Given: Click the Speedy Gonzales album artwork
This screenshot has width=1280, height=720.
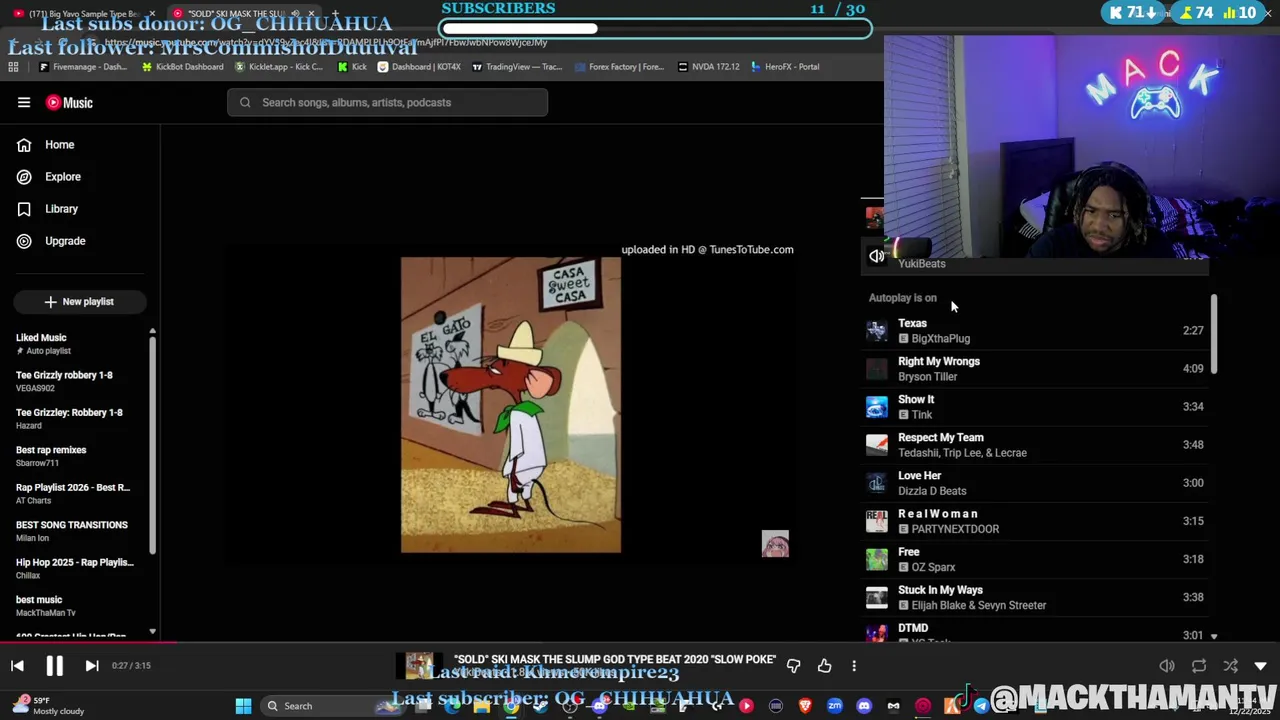Looking at the screenshot, I should (511, 405).
